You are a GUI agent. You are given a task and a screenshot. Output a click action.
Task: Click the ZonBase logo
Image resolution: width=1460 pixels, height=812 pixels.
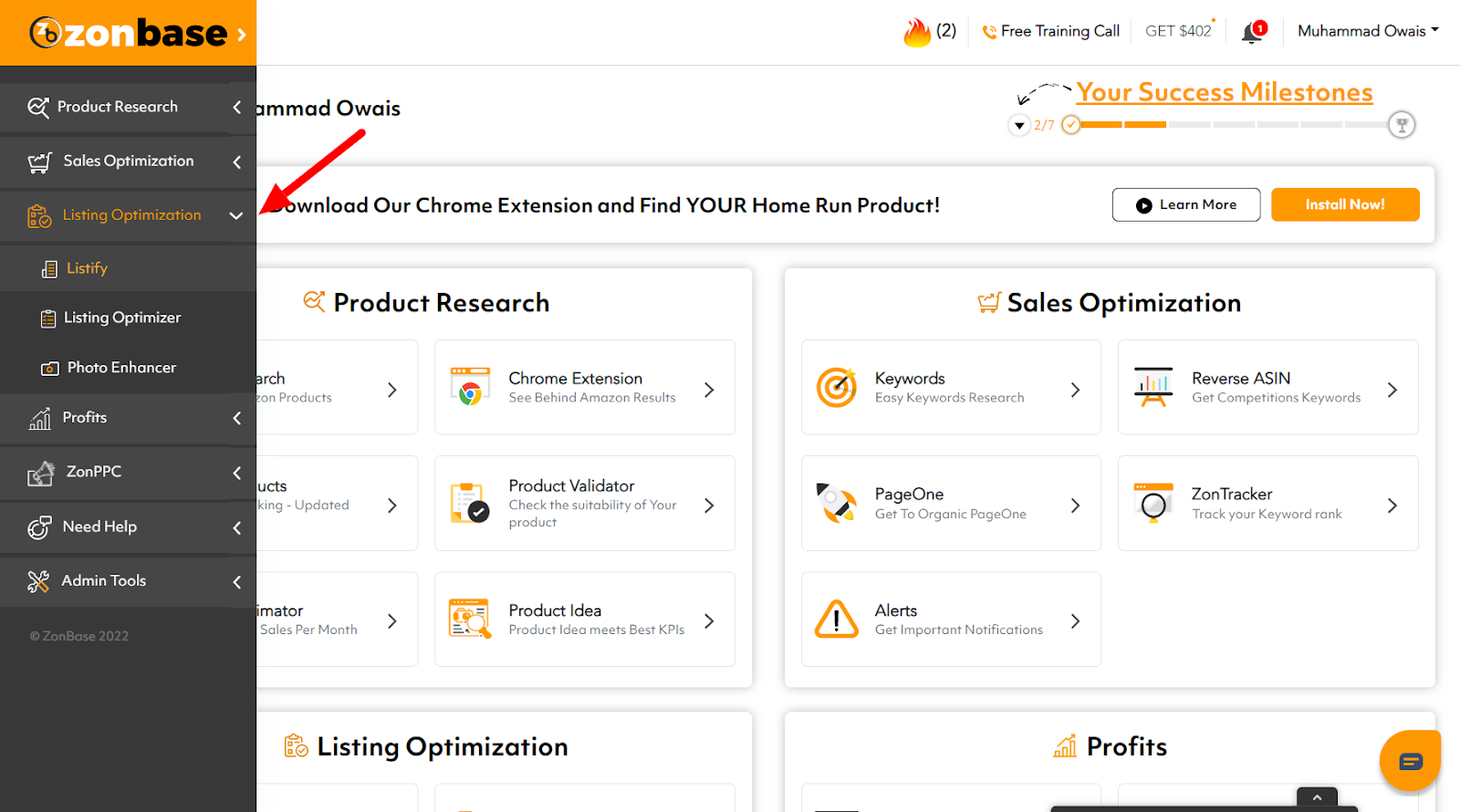(x=128, y=33)
